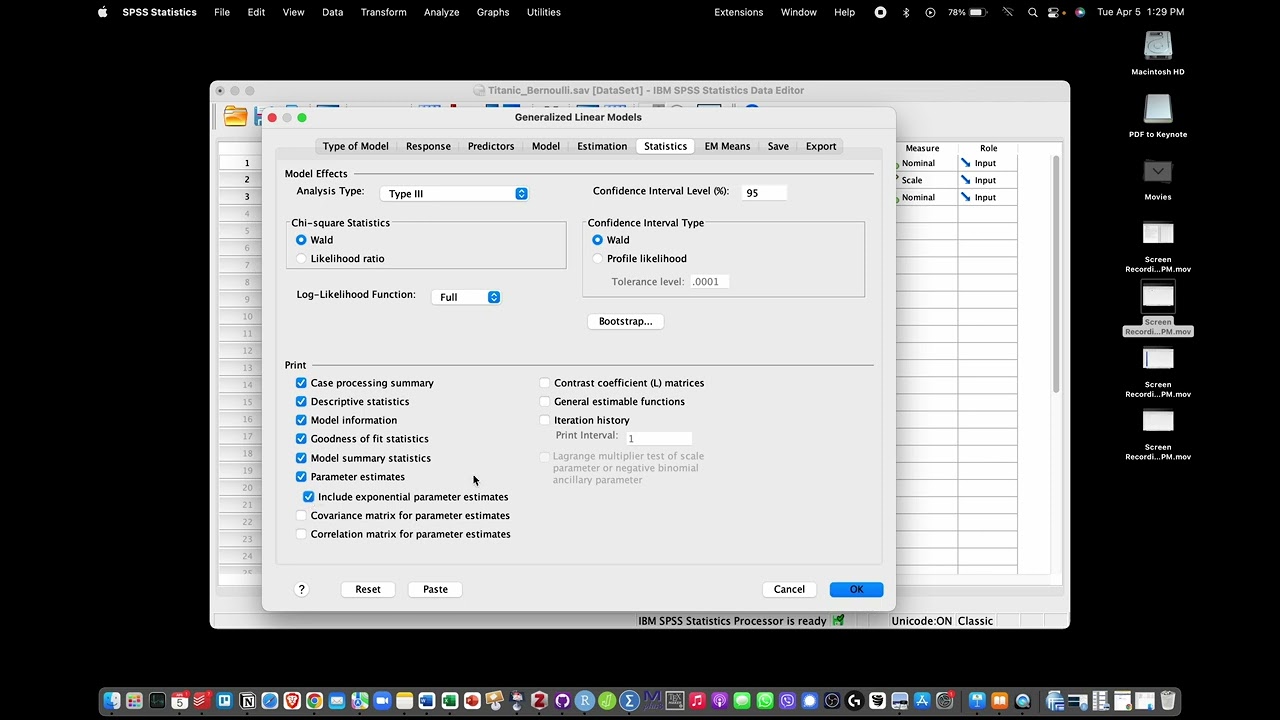The image size is (1280, 720).
Task: Launch Google Chrome from the dock
Action: pos(314,701)
